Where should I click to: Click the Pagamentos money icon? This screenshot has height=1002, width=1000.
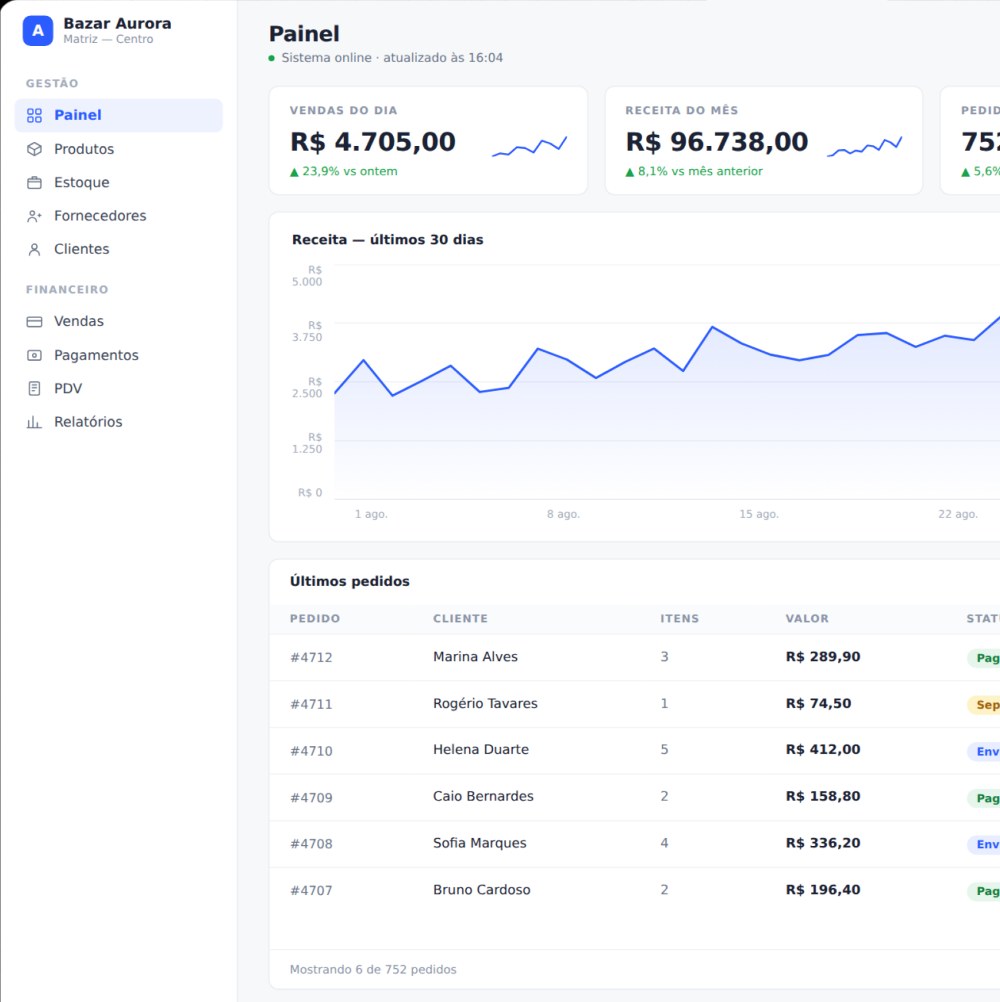pyautogui.click(x=35, y=355)
